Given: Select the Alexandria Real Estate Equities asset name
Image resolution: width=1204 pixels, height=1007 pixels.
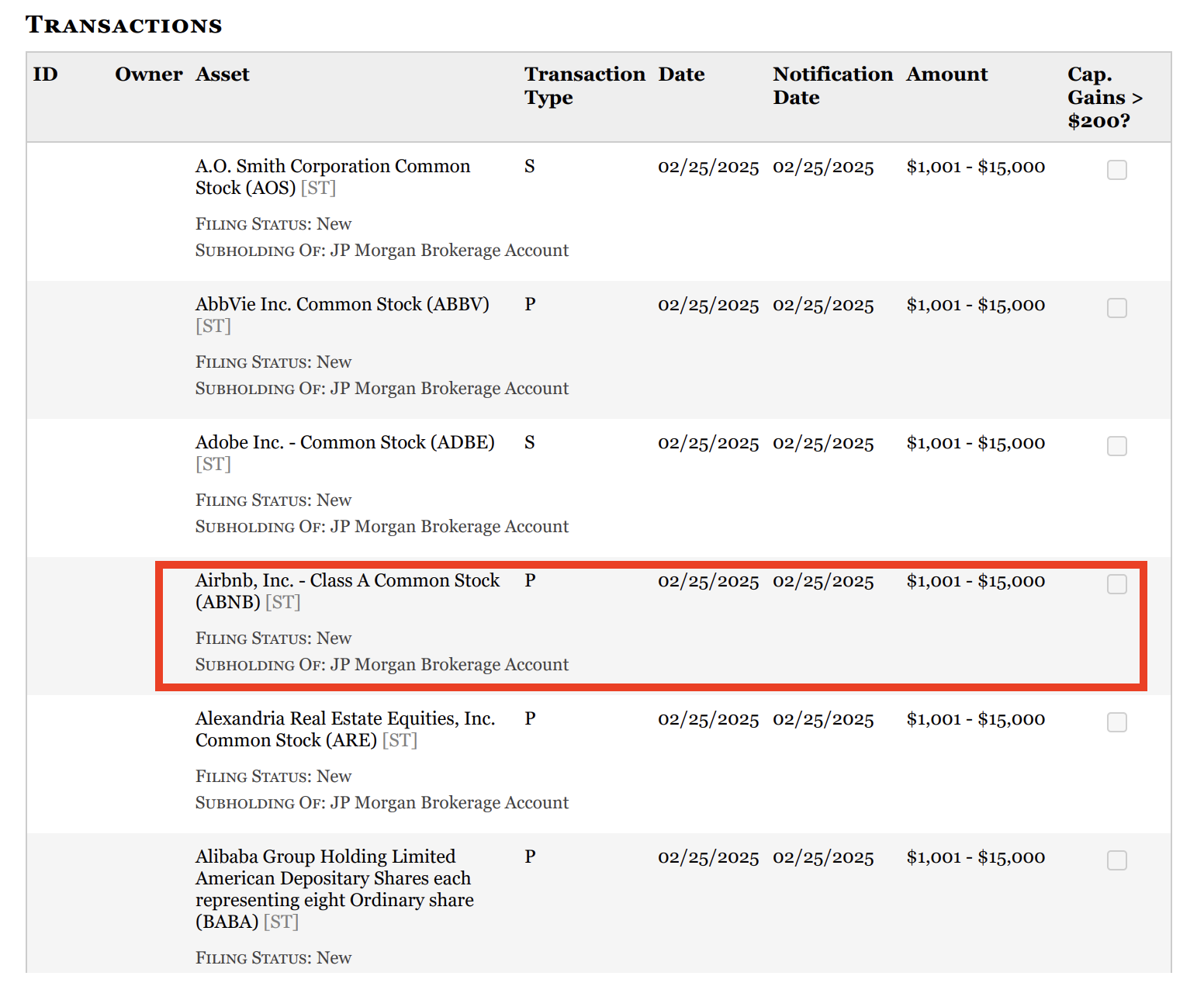Looking at the screenshot, I should (x=345, y=729).
